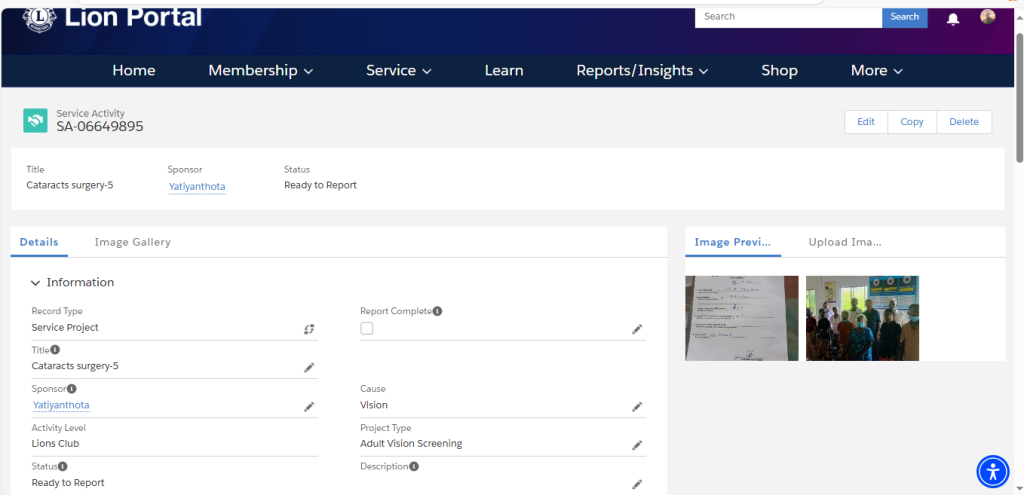Select 'Cataracts surgery-5' title in header
This screenshot has height=495, width=1024.
[x=70, y=185]
